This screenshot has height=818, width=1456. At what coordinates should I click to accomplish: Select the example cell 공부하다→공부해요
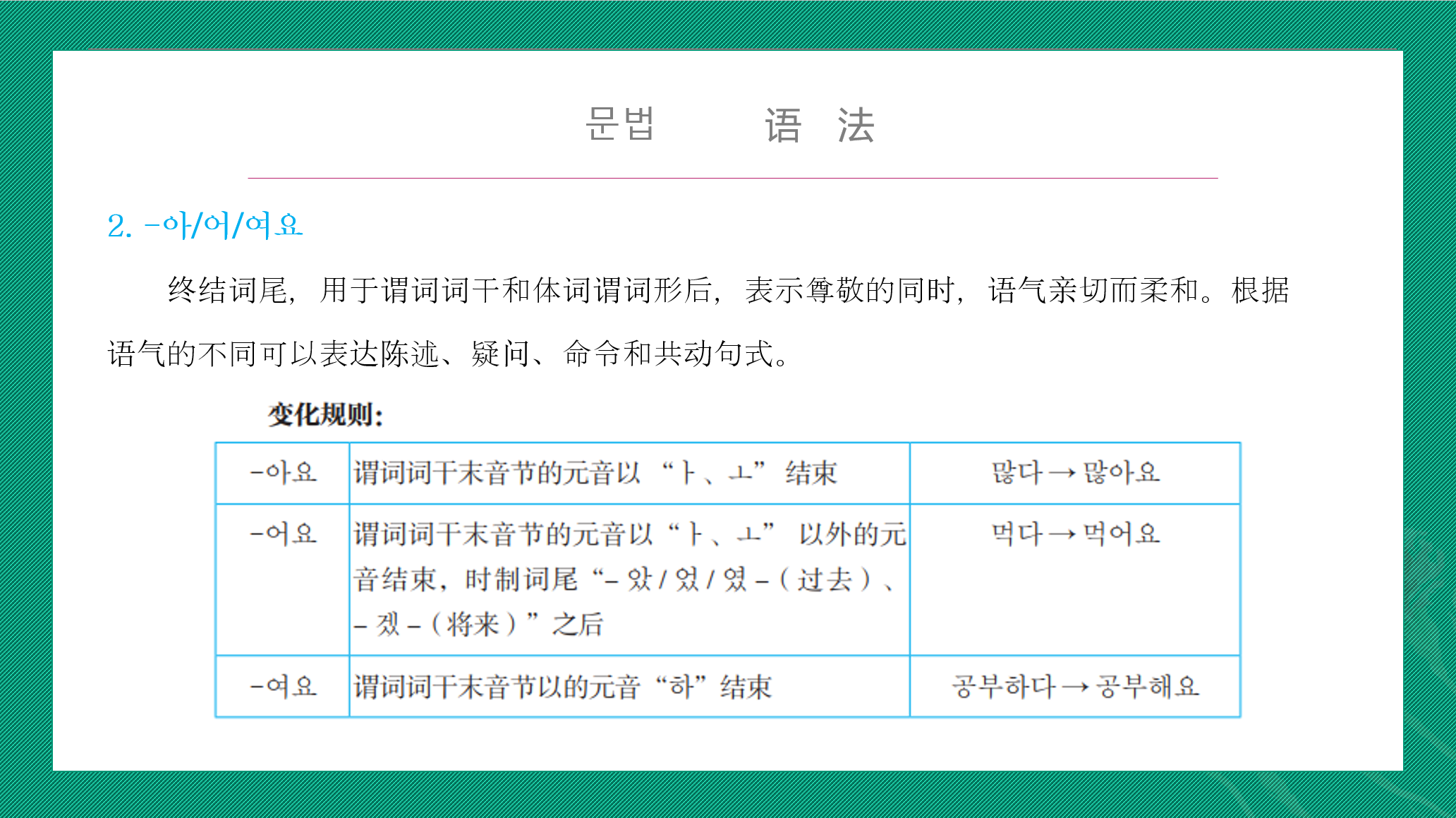point(1075,687)
